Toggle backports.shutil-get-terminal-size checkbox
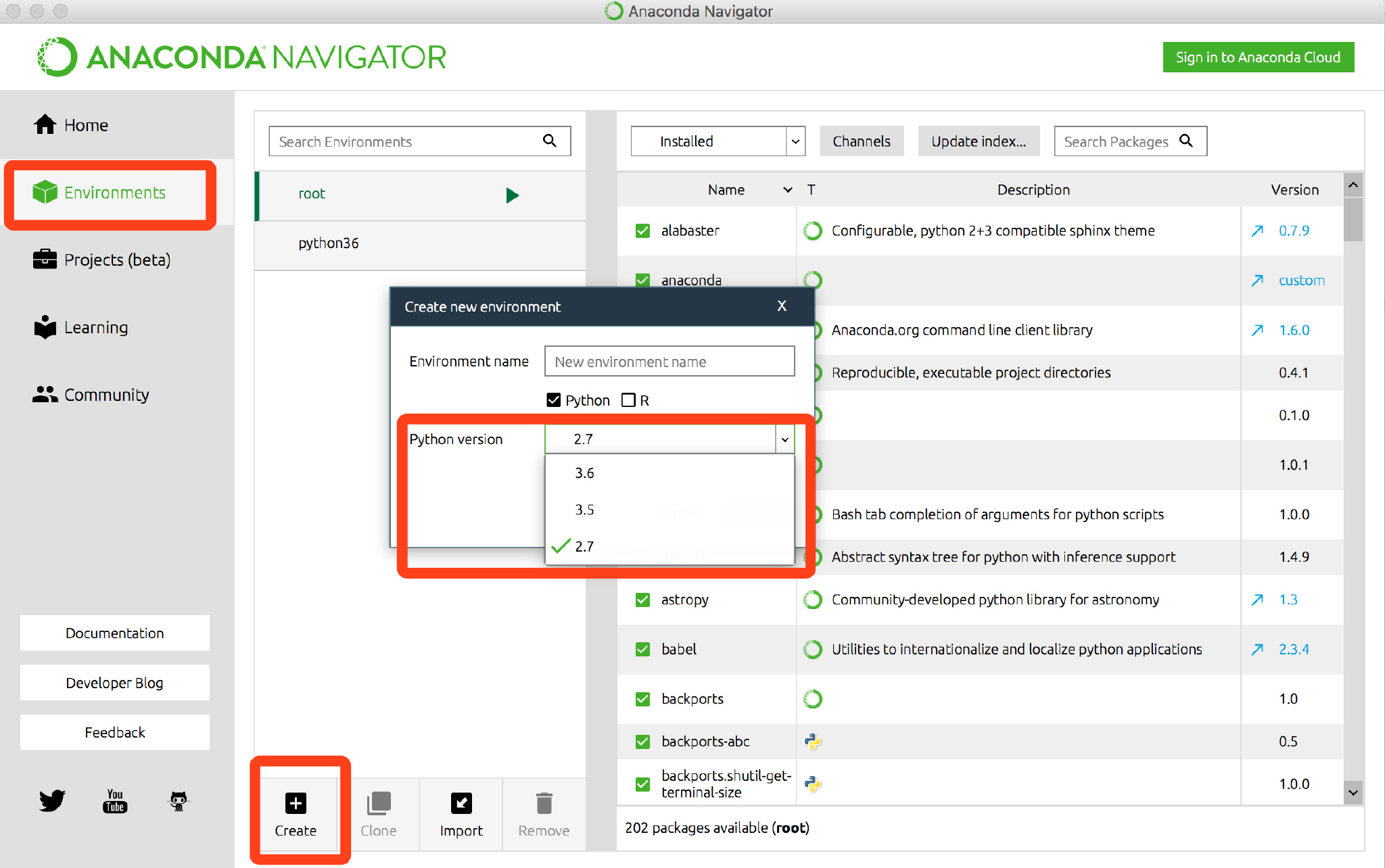1385x868 pixels. click(x=642, y=784)
